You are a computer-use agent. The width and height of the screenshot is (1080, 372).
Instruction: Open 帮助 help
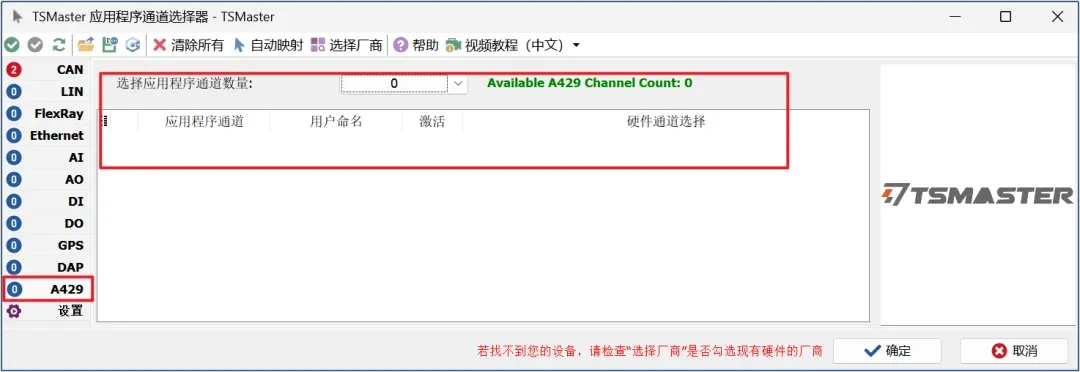point(416,45)
